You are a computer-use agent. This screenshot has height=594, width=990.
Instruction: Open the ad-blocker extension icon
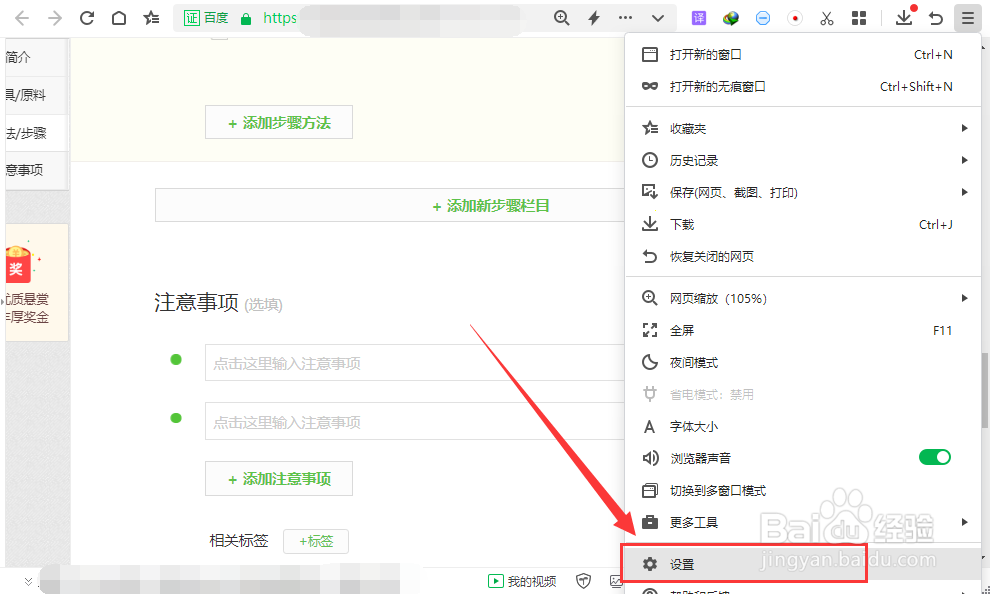[763, 17]
